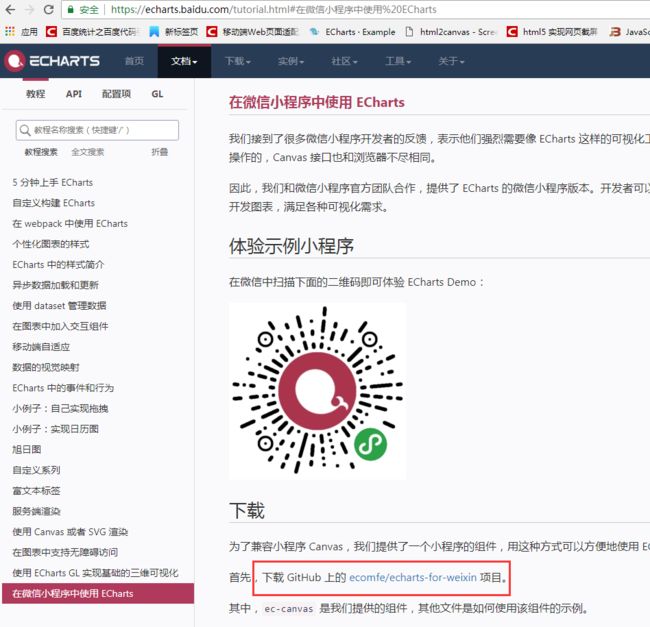Select 教程搜索 search mode

click(x=41, y=152)
